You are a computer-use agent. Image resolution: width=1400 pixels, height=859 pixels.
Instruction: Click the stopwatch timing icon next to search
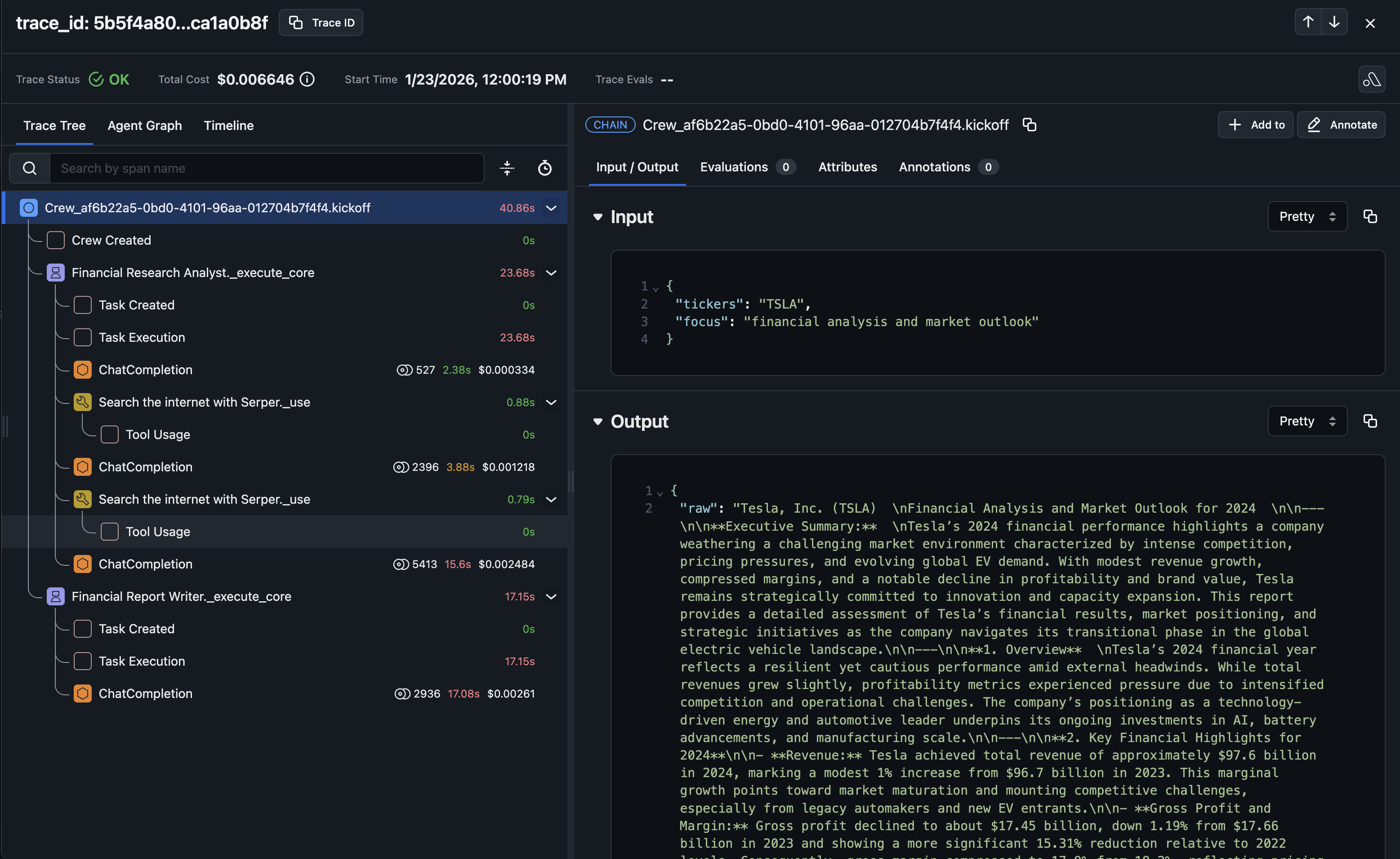544,168
